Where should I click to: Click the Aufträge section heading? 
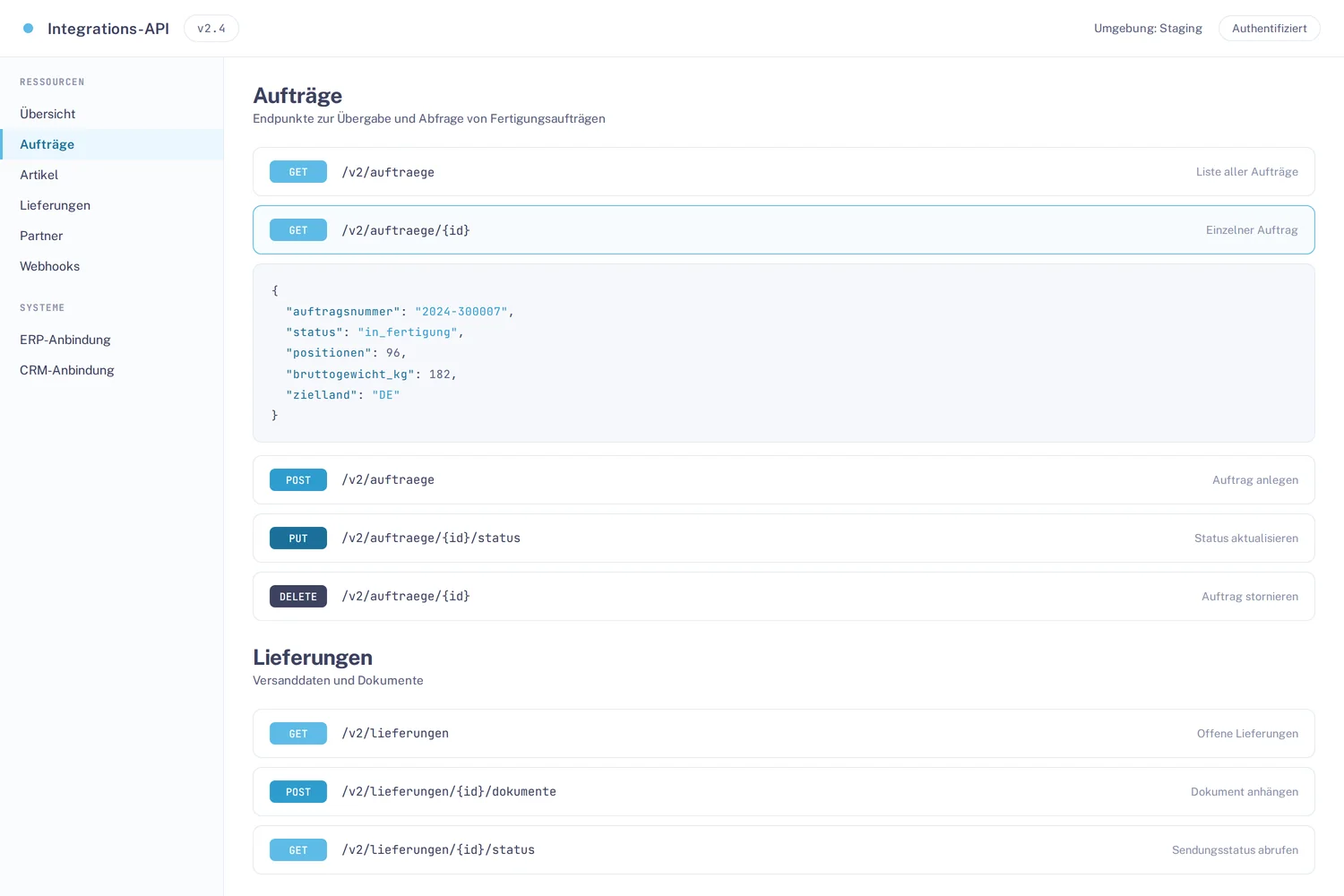point(297,95)
